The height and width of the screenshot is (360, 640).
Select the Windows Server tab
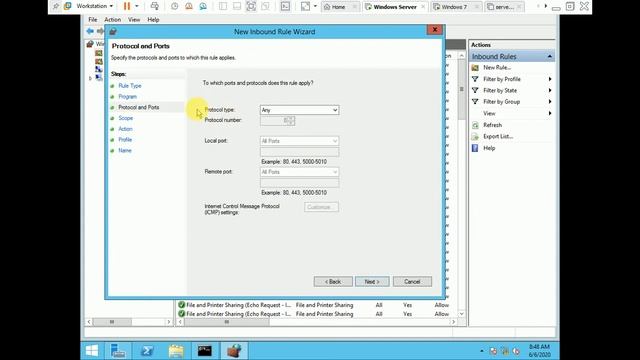point(395,7)
